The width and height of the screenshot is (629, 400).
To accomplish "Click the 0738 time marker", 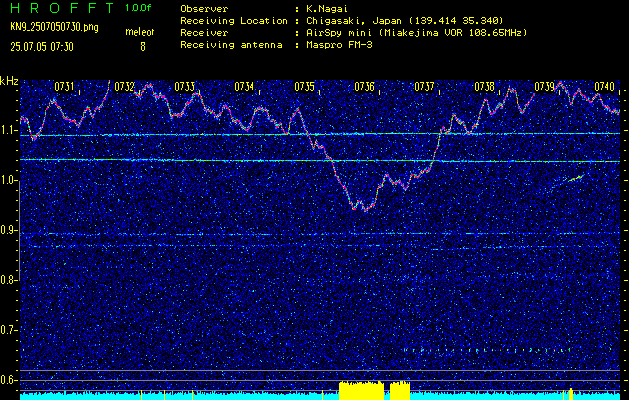I will tap(484, 87).
